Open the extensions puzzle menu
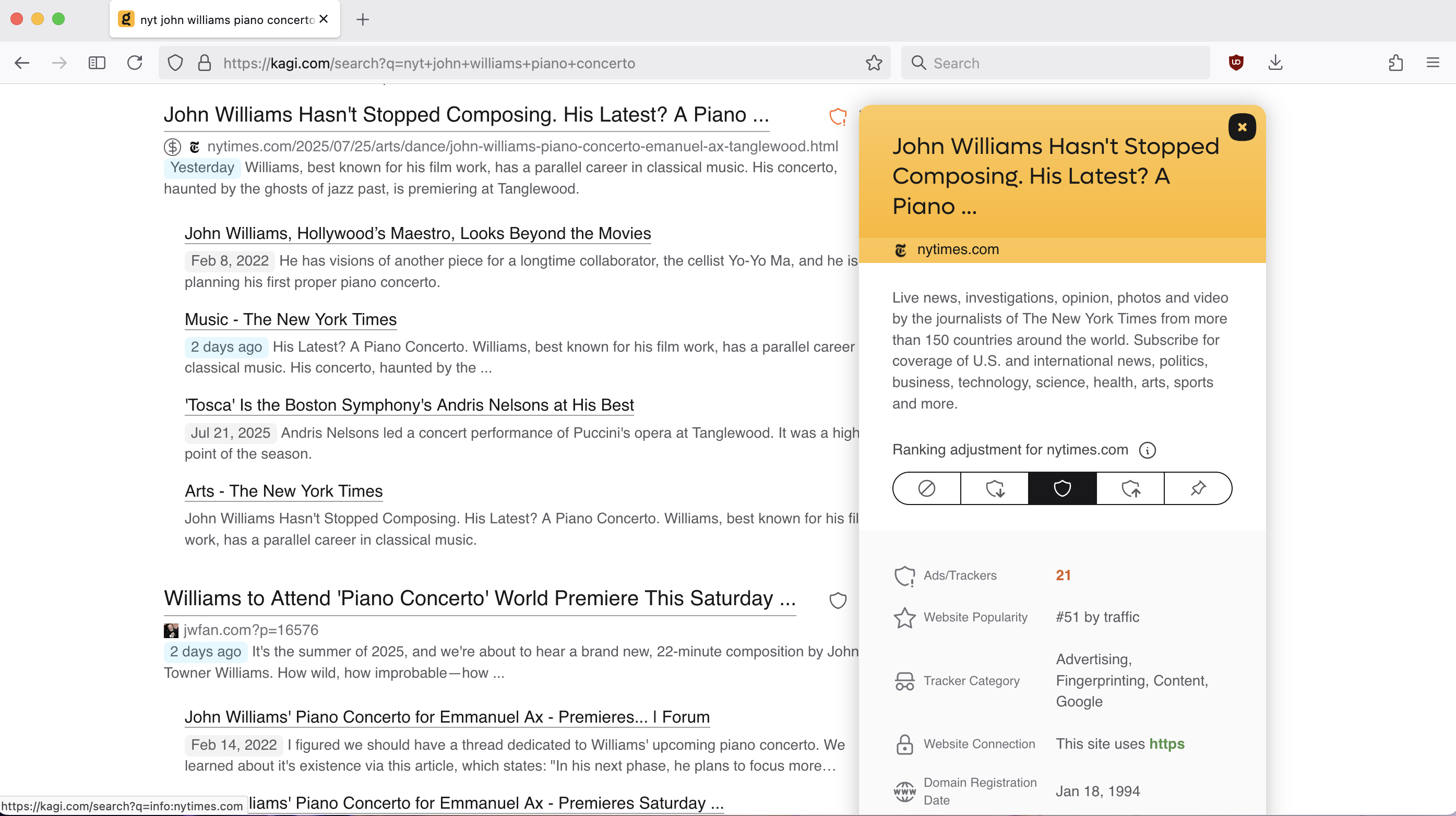 1395,63
